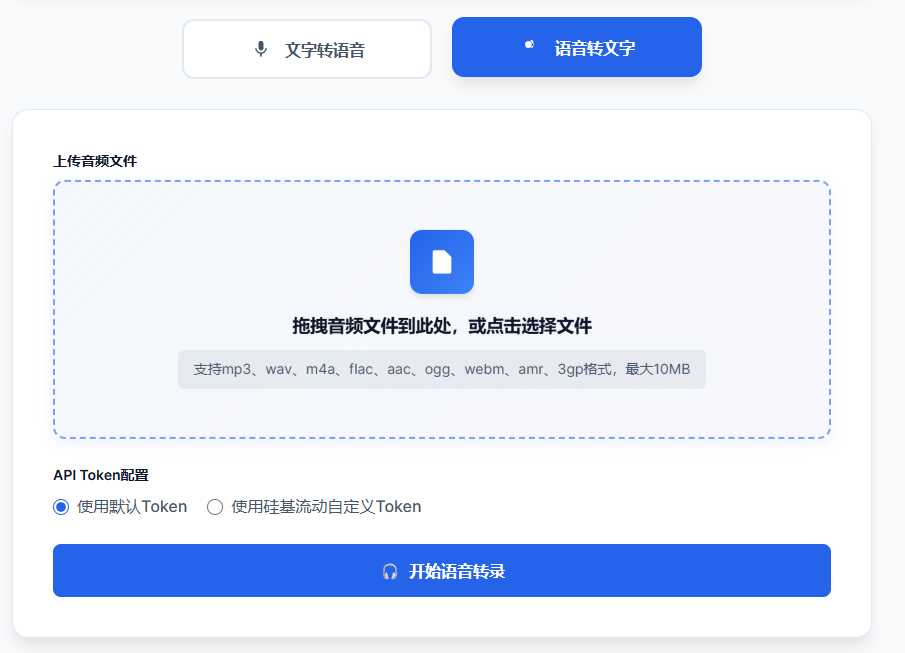This screenshot has width=905, height=653.
Task: Click the API Token配置 heading
Action: (101, 475)
